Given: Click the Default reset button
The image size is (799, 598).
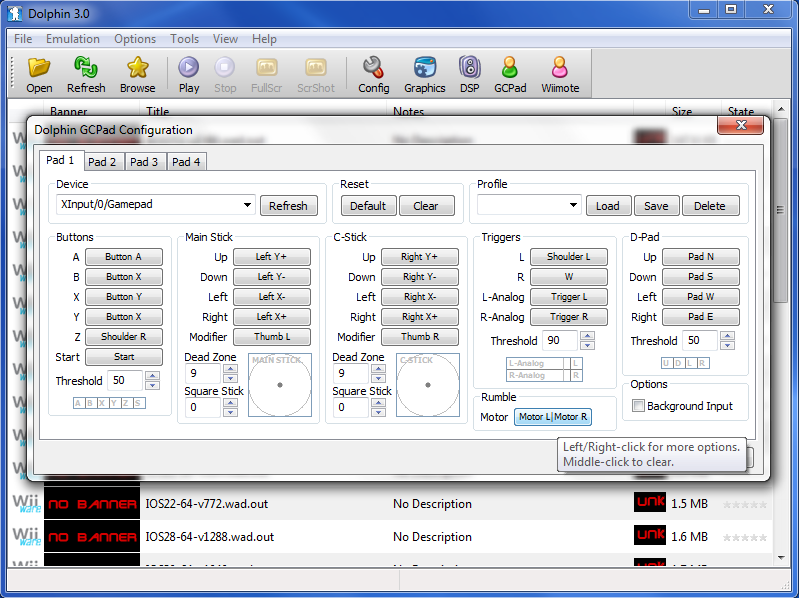Looking at the screenshot, I should (x=368, y=206).
